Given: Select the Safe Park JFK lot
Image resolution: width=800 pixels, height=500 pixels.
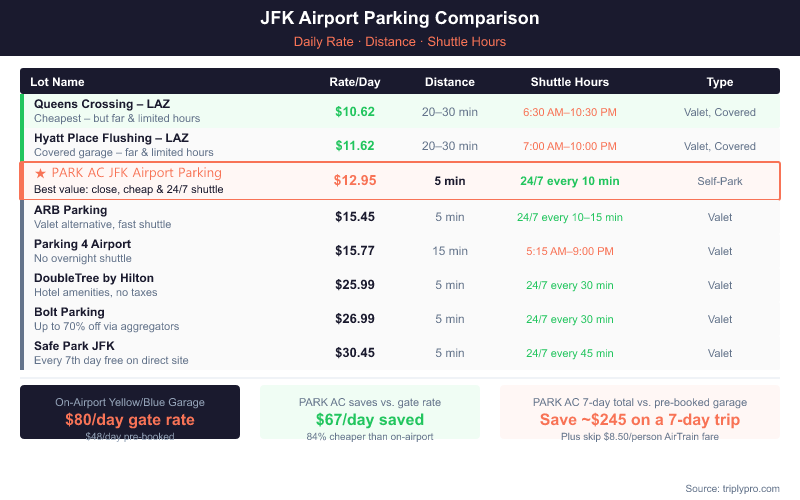Looking at the screenshot, I should (76, 346).
